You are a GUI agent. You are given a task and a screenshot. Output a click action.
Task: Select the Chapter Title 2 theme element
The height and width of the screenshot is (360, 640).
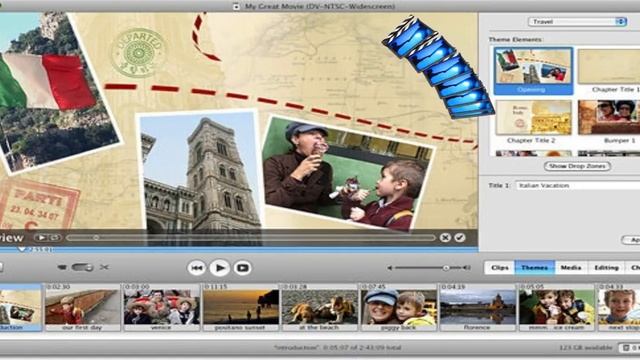[533, 122]
